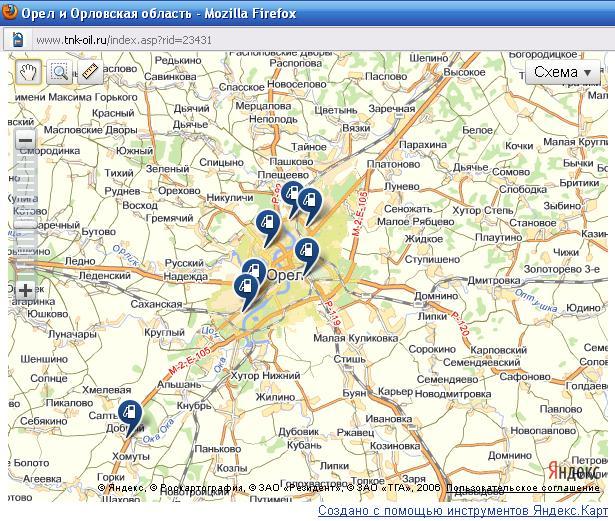
Task: Open the Схема map type dropdown
Action: pyautogui.click(x=565, y=72)
